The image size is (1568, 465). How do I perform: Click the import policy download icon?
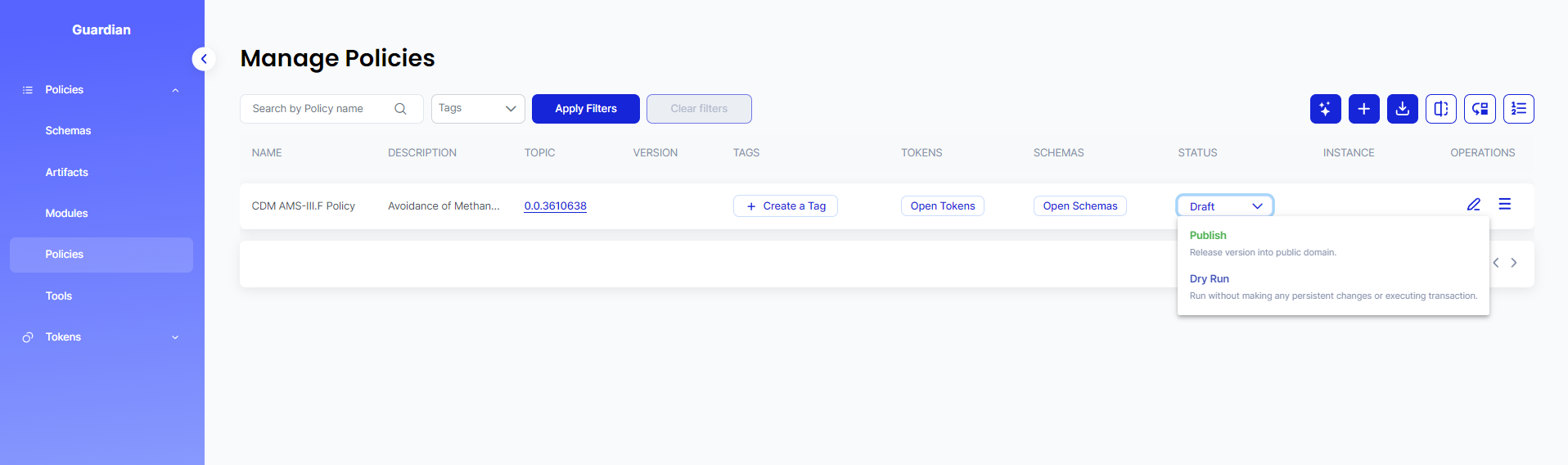[1402, 109]
